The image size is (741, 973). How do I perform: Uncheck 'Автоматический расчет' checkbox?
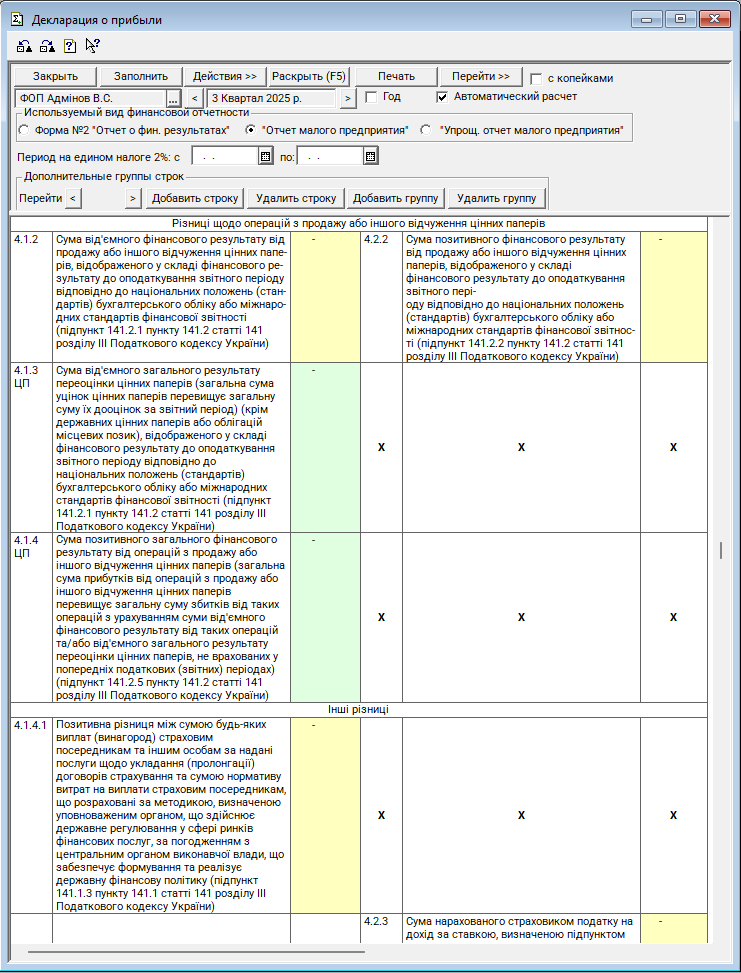[442, 97]
